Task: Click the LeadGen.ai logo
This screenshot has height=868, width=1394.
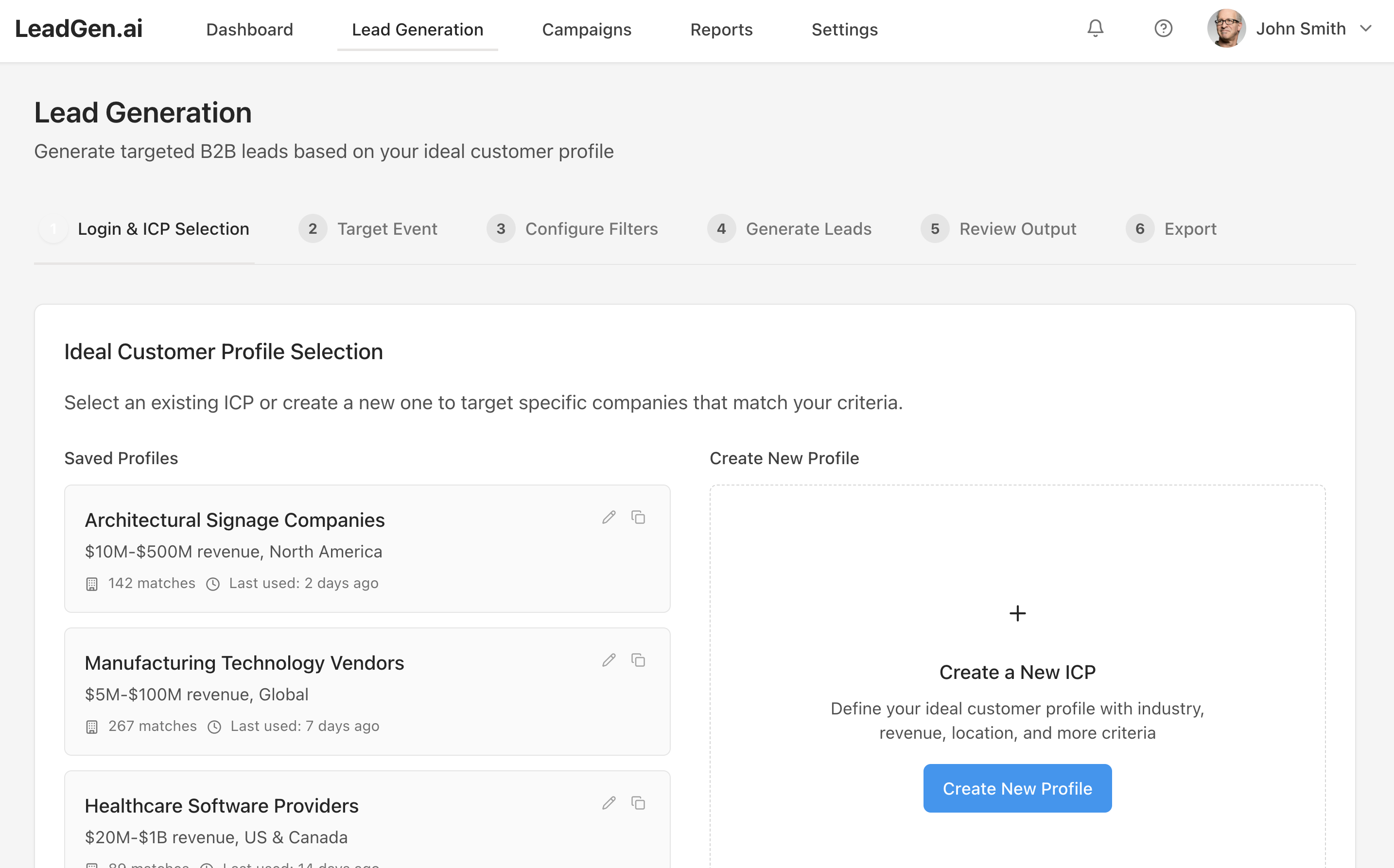Action: 78,28
